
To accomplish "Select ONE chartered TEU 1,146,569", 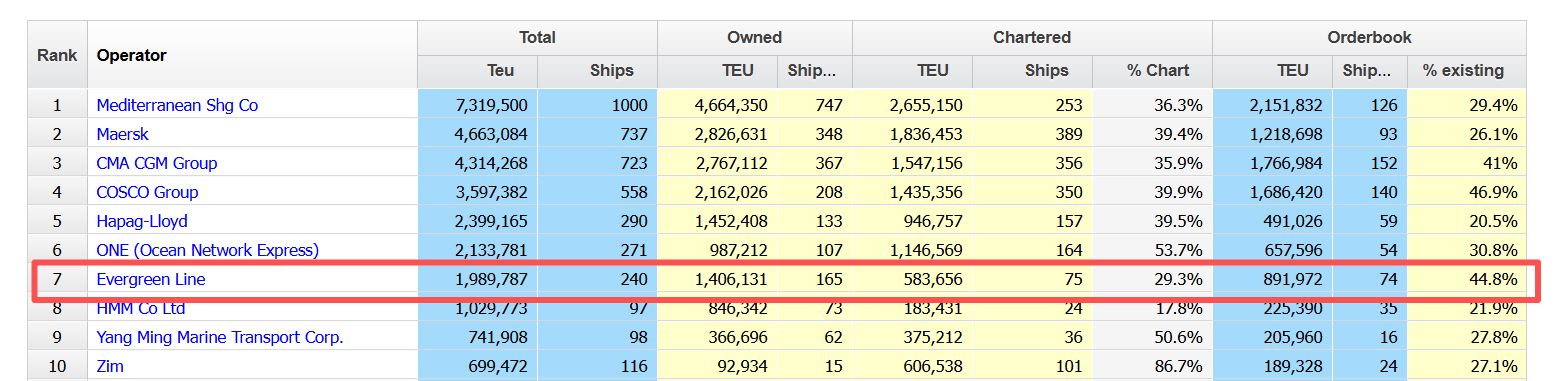I will [x=912, y=250].
